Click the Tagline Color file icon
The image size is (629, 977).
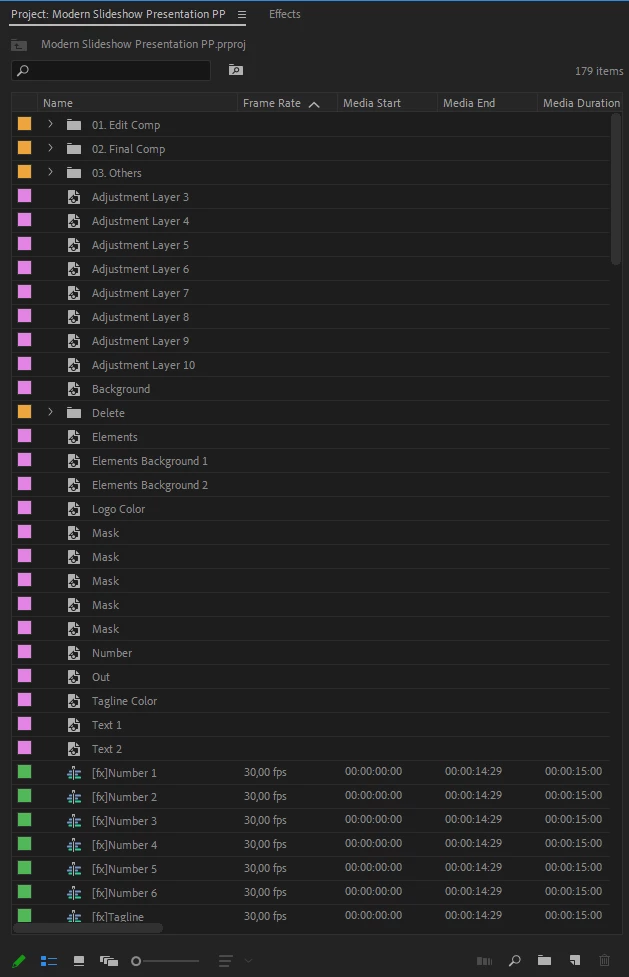(x=74, y=701)
